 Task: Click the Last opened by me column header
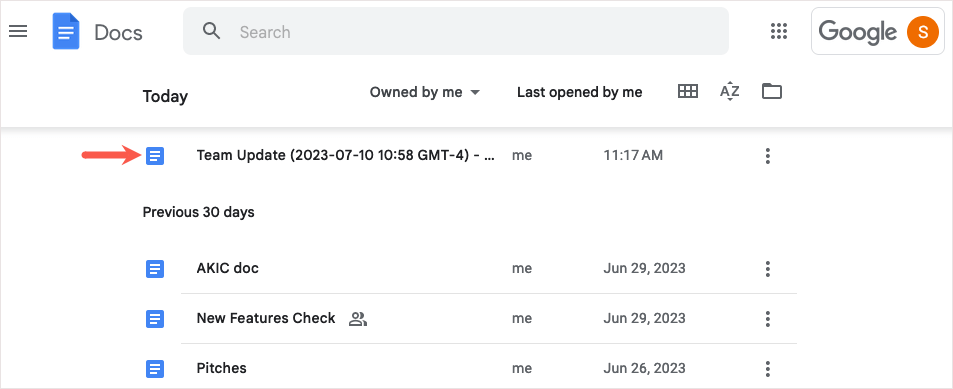580,92
